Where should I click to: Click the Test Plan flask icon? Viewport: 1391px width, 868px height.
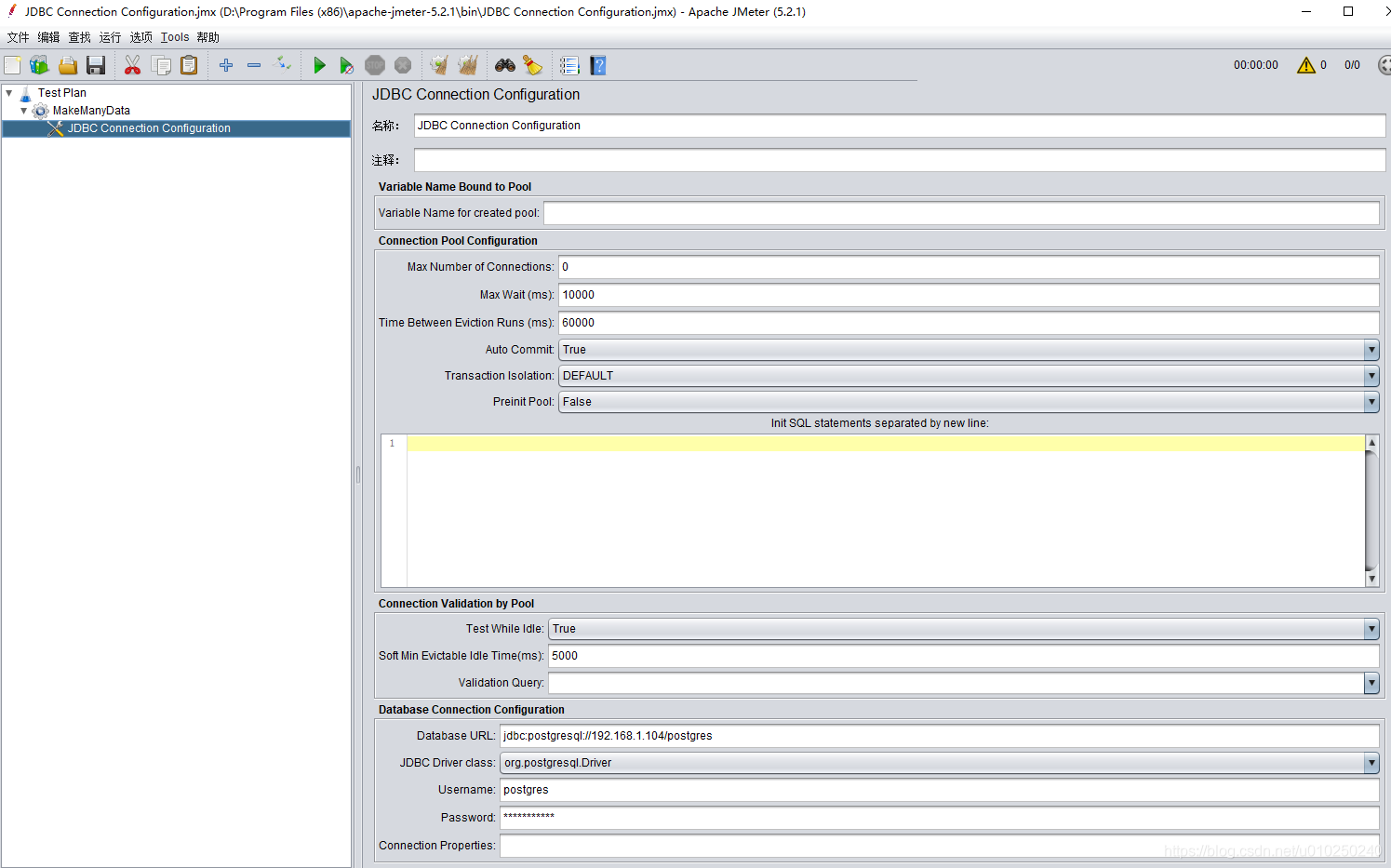point(26,93)
